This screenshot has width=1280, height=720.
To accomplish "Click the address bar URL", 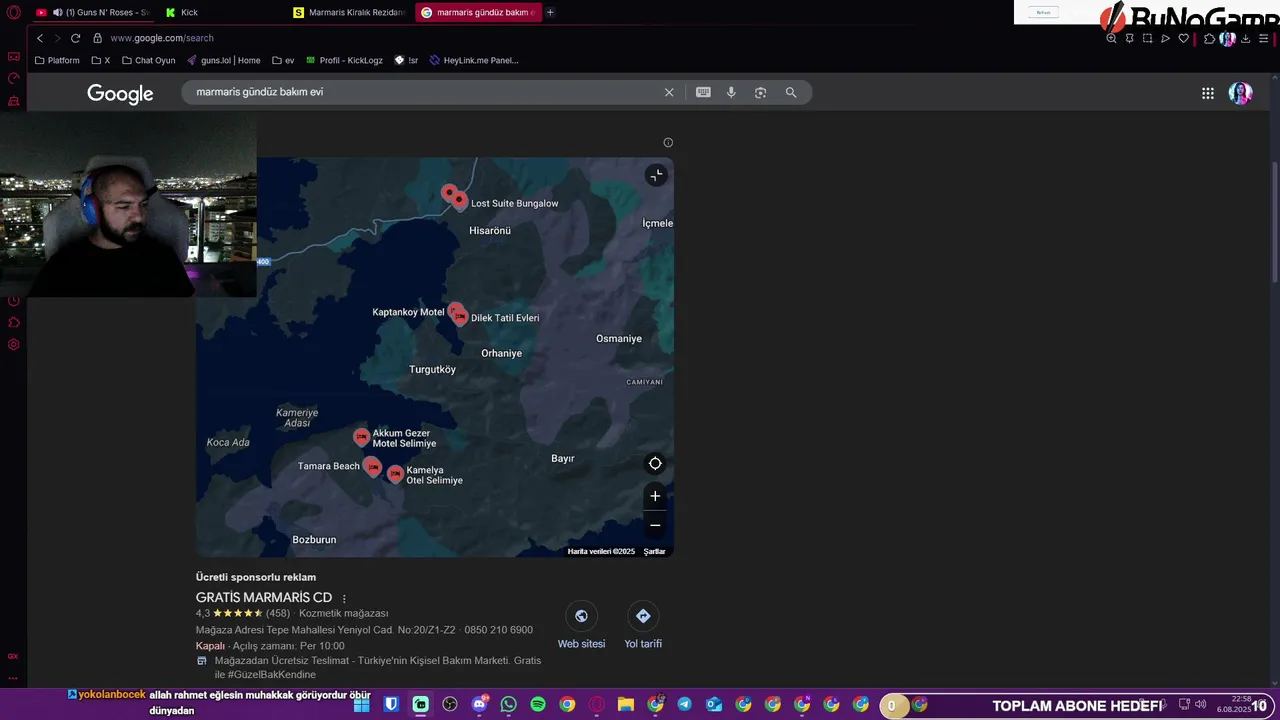I will (x=162, y=38).
